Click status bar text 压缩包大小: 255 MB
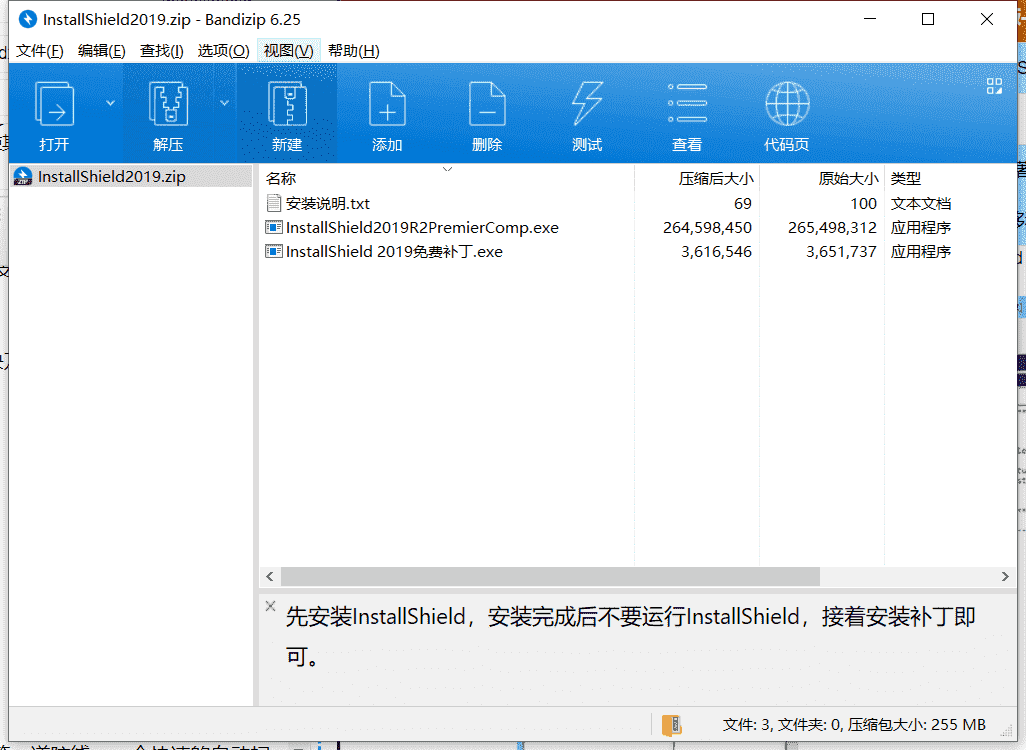This screenshot has height=750, width=1026. tap(917, 725)
